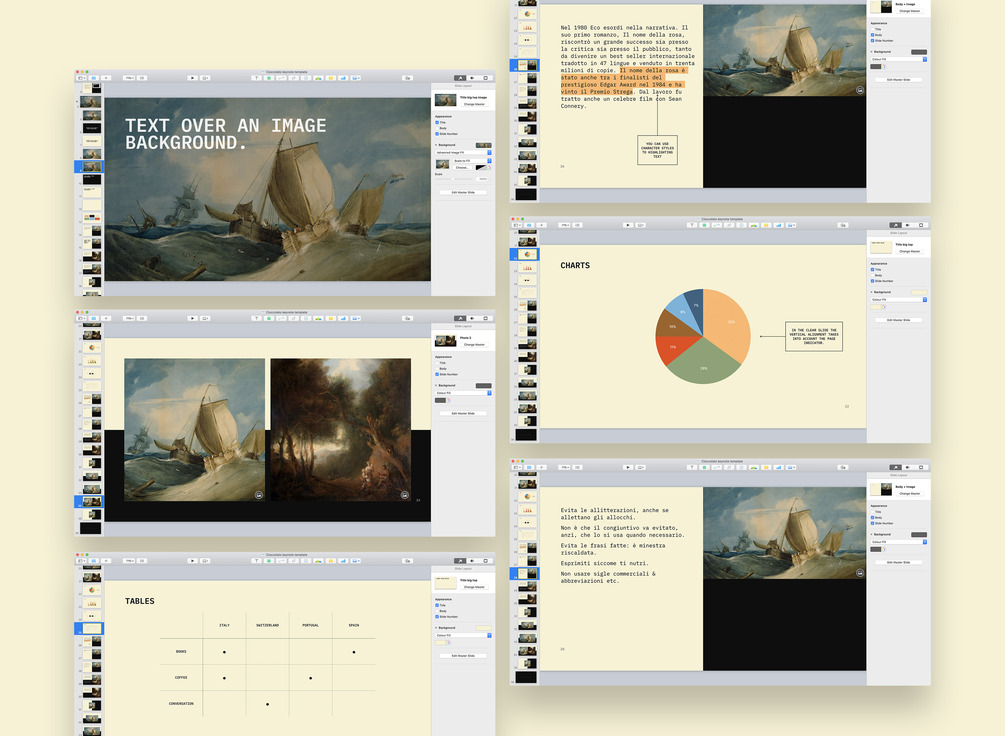Open View menu button in the two-photos window
The height and width of the screenshot is (736, 1005).
coord(81,318)
